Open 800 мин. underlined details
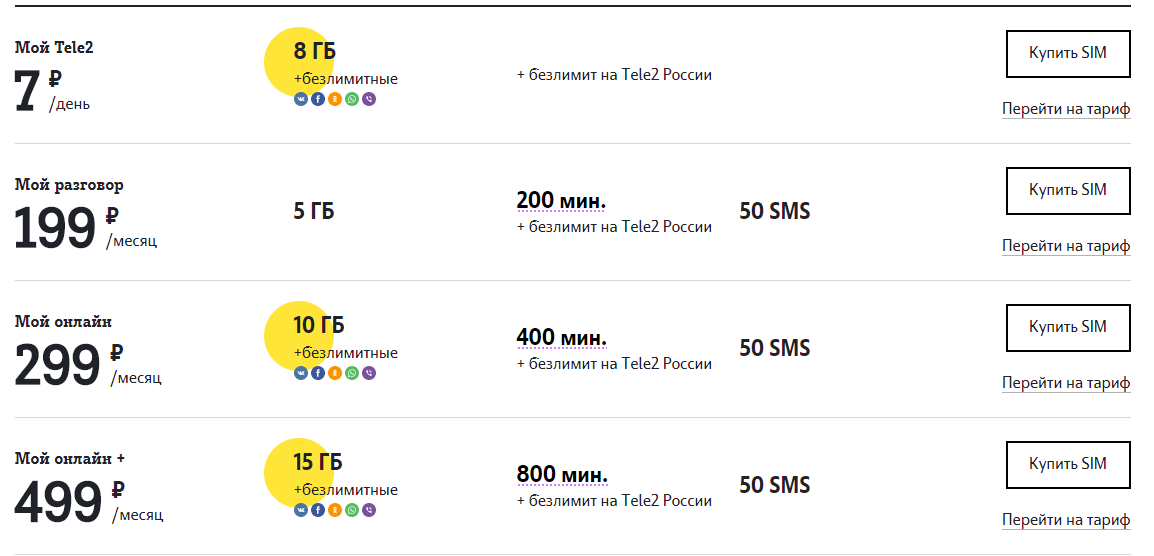 (x=562, y=474)
